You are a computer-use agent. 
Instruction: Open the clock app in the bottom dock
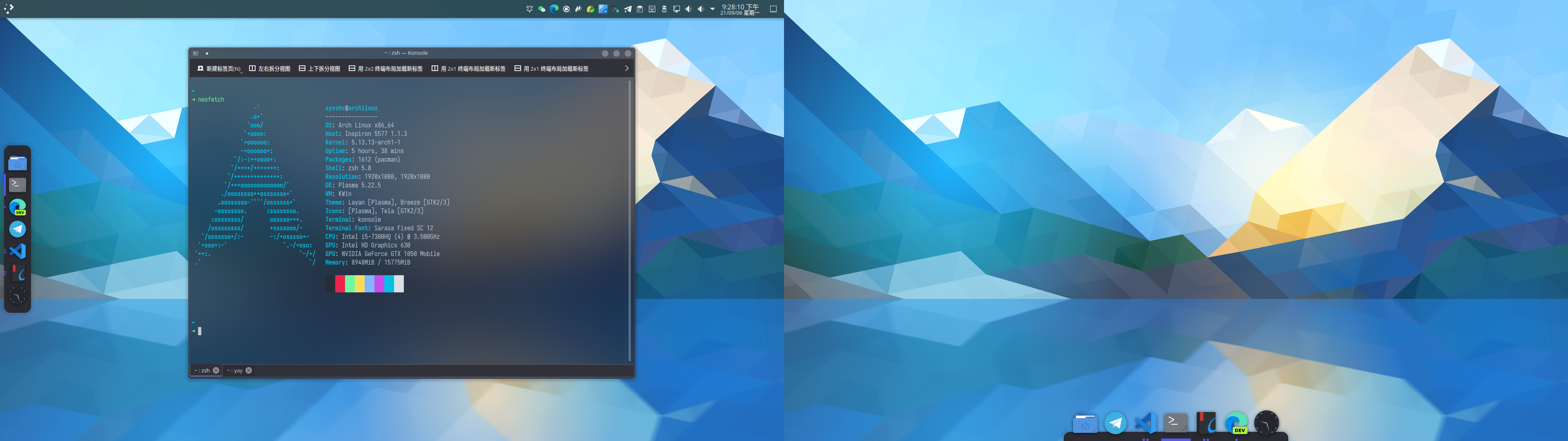click(x=1266, y=423)
